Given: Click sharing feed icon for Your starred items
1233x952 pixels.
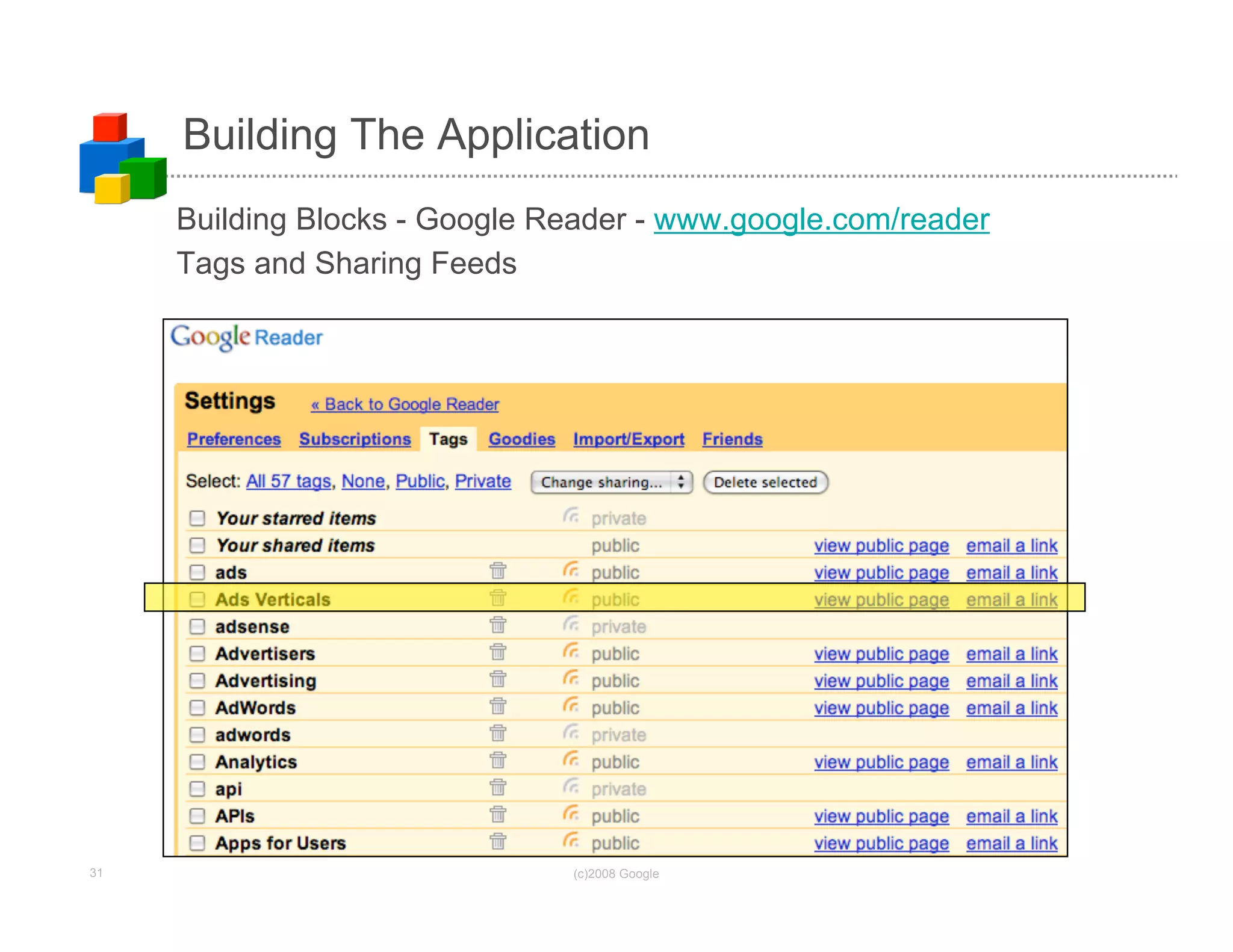Looking at the screenshot, I should pyautogui.click(x=571, y=516).
